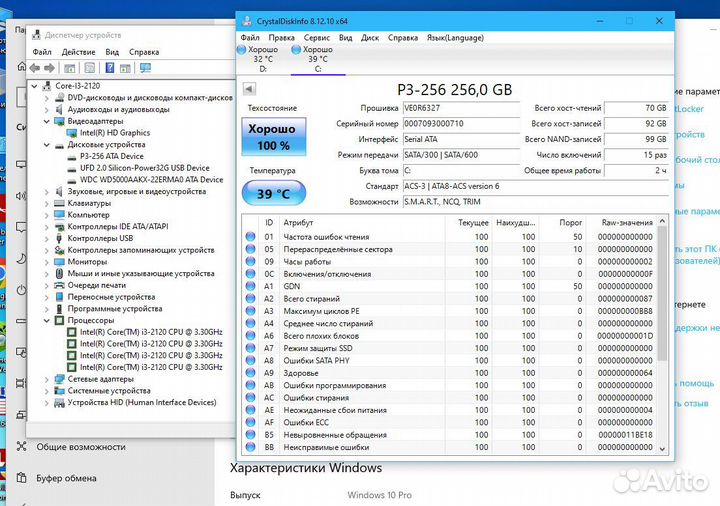Image resolution: width=720 pixels, height=506 pixels.
Task: Open Файл menu in CrystalDiskInfo
Action: click(250, 38)
